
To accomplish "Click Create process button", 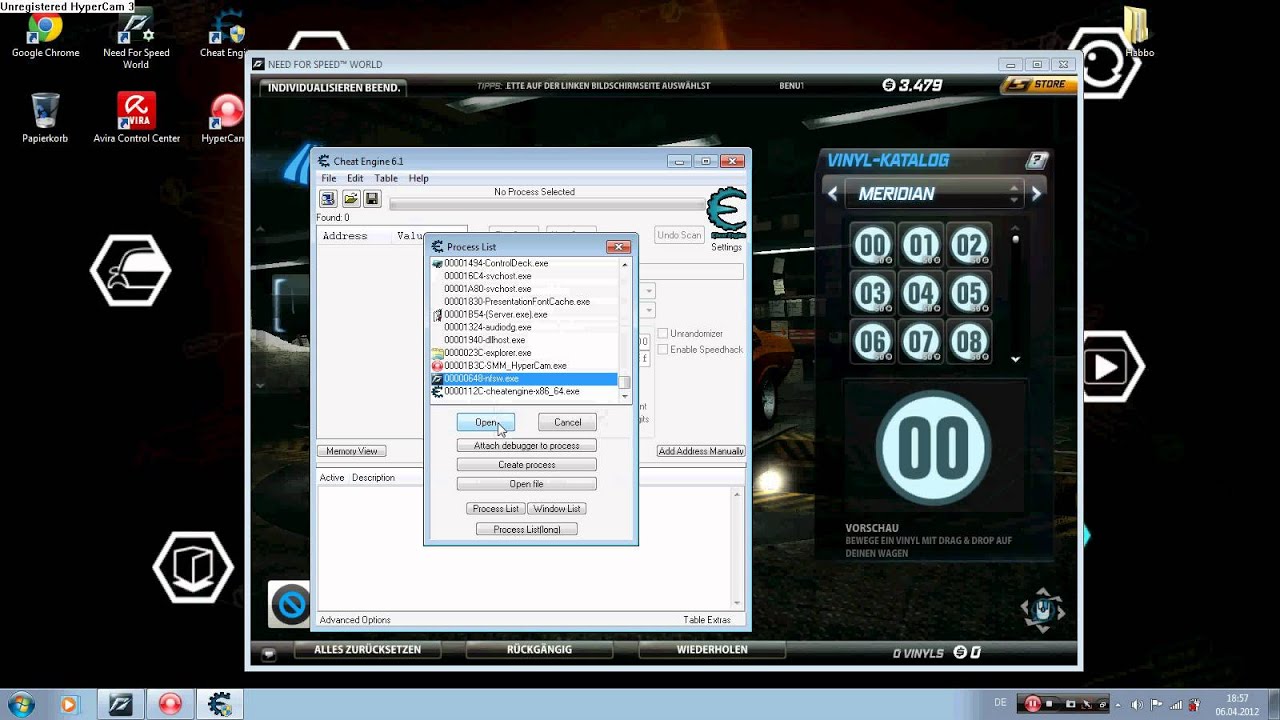I will (526, 465).
